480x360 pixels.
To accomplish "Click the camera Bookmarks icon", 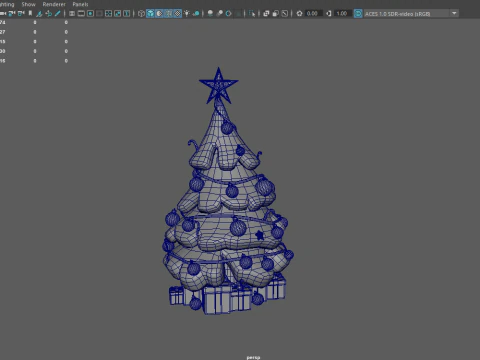I will (x=30, y=13).
